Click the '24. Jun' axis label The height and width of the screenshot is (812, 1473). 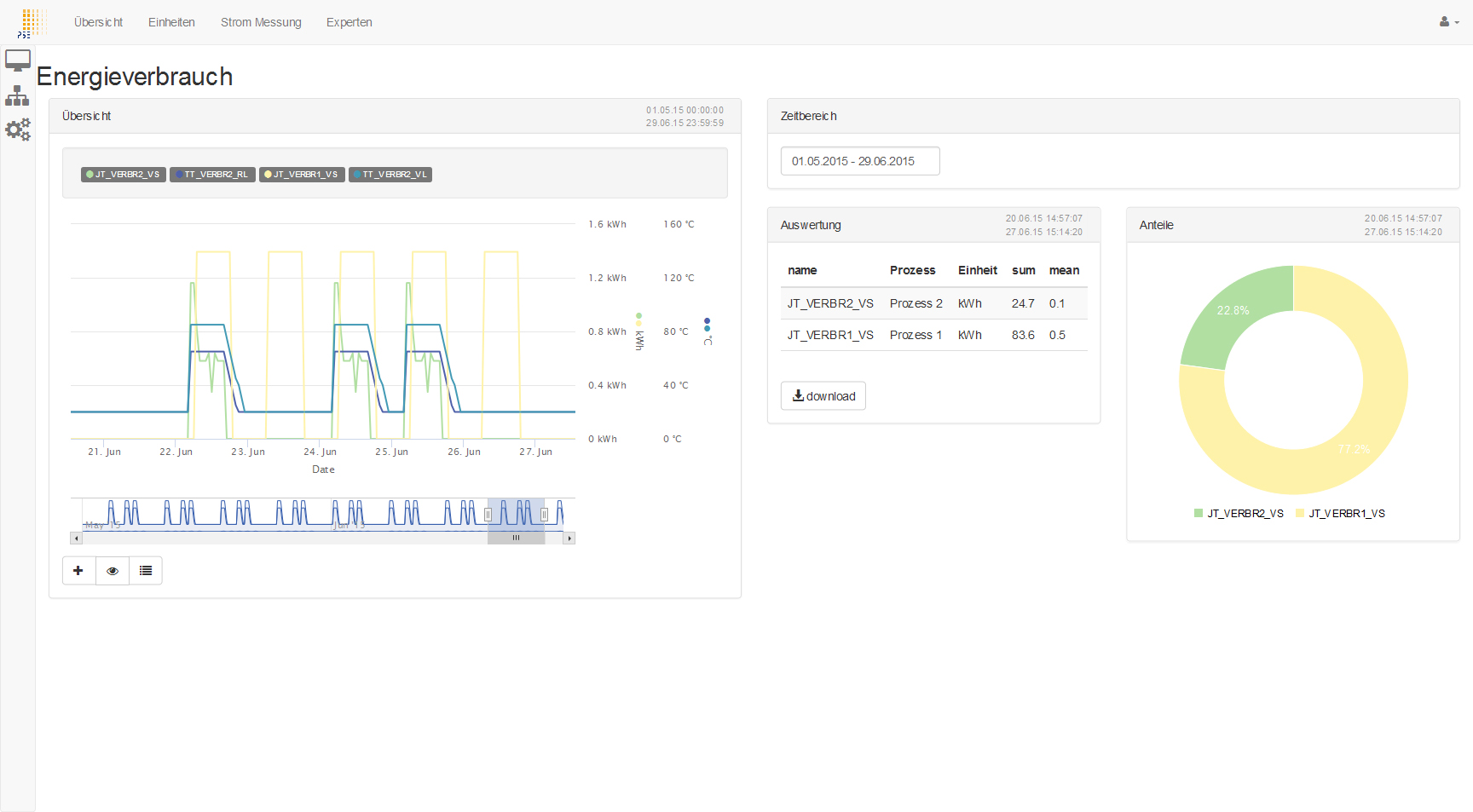[x=321, y=452]
